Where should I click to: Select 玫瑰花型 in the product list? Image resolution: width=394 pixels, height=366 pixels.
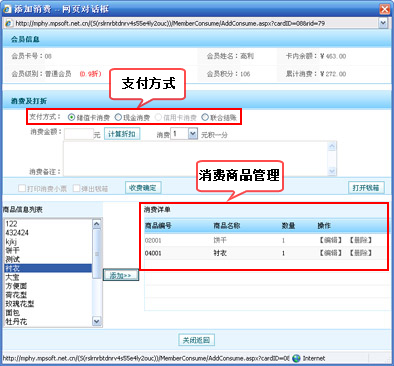pos(48,304)
